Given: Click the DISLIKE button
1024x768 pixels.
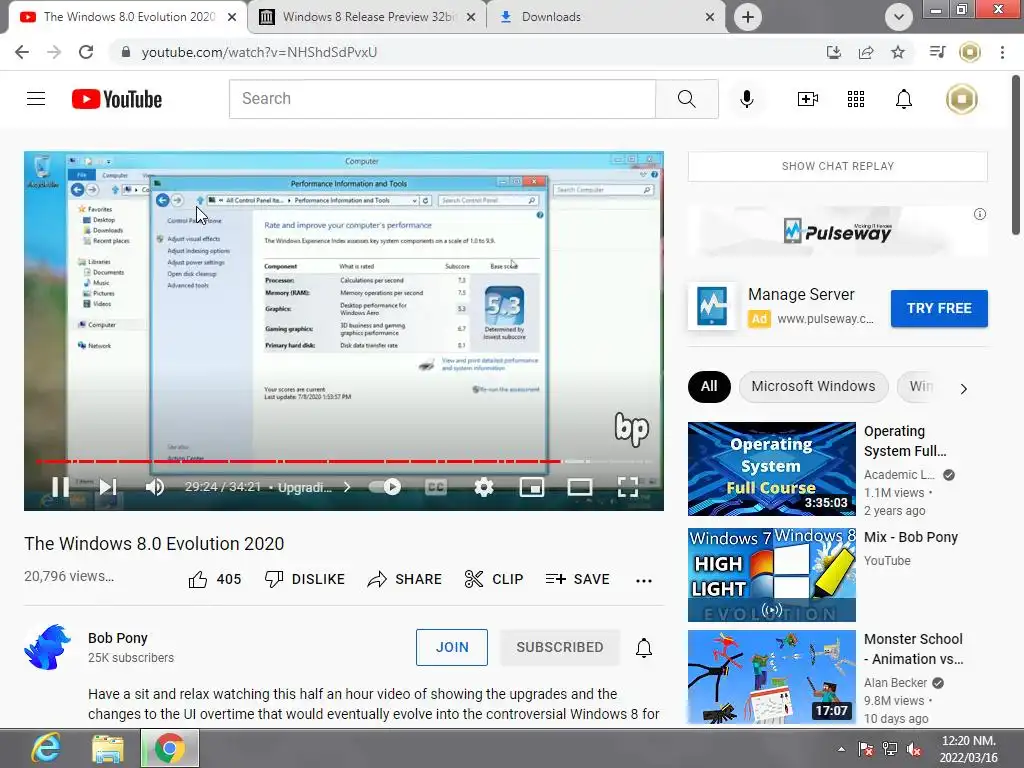Looking at the screenshot, I should click(x=305, y=579).
